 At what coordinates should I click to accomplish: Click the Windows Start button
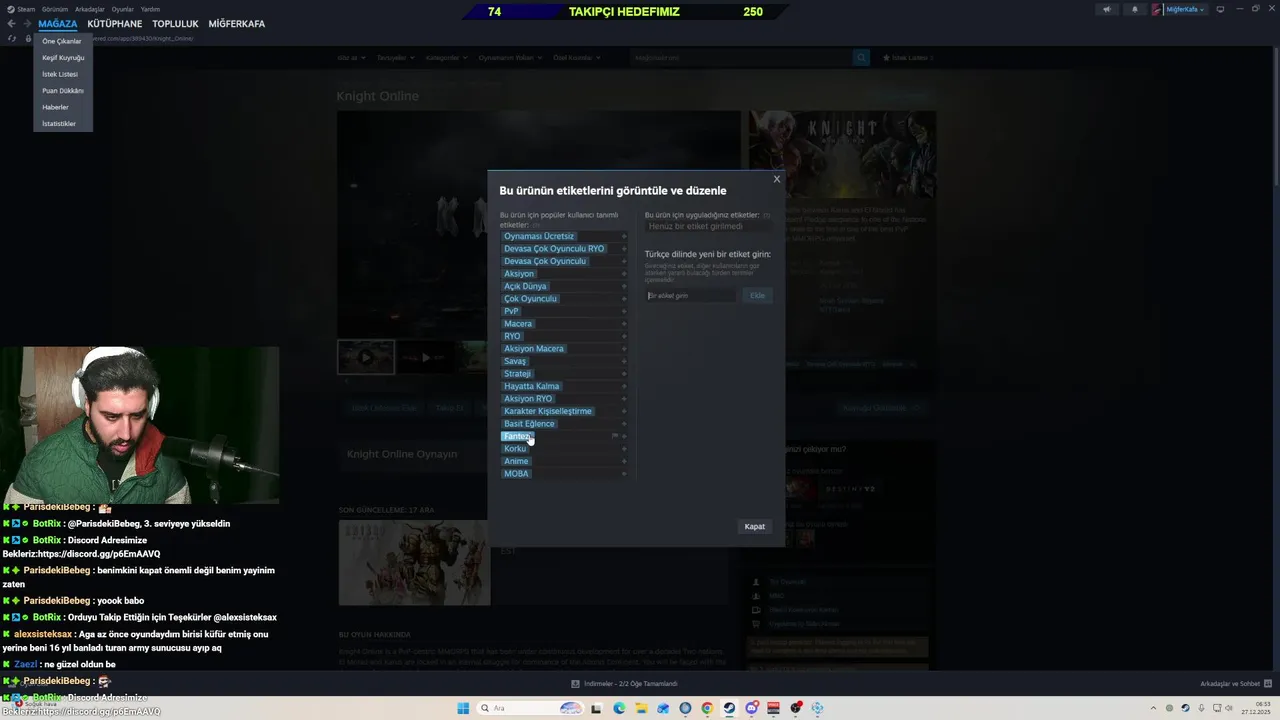[x=463, y=708]
